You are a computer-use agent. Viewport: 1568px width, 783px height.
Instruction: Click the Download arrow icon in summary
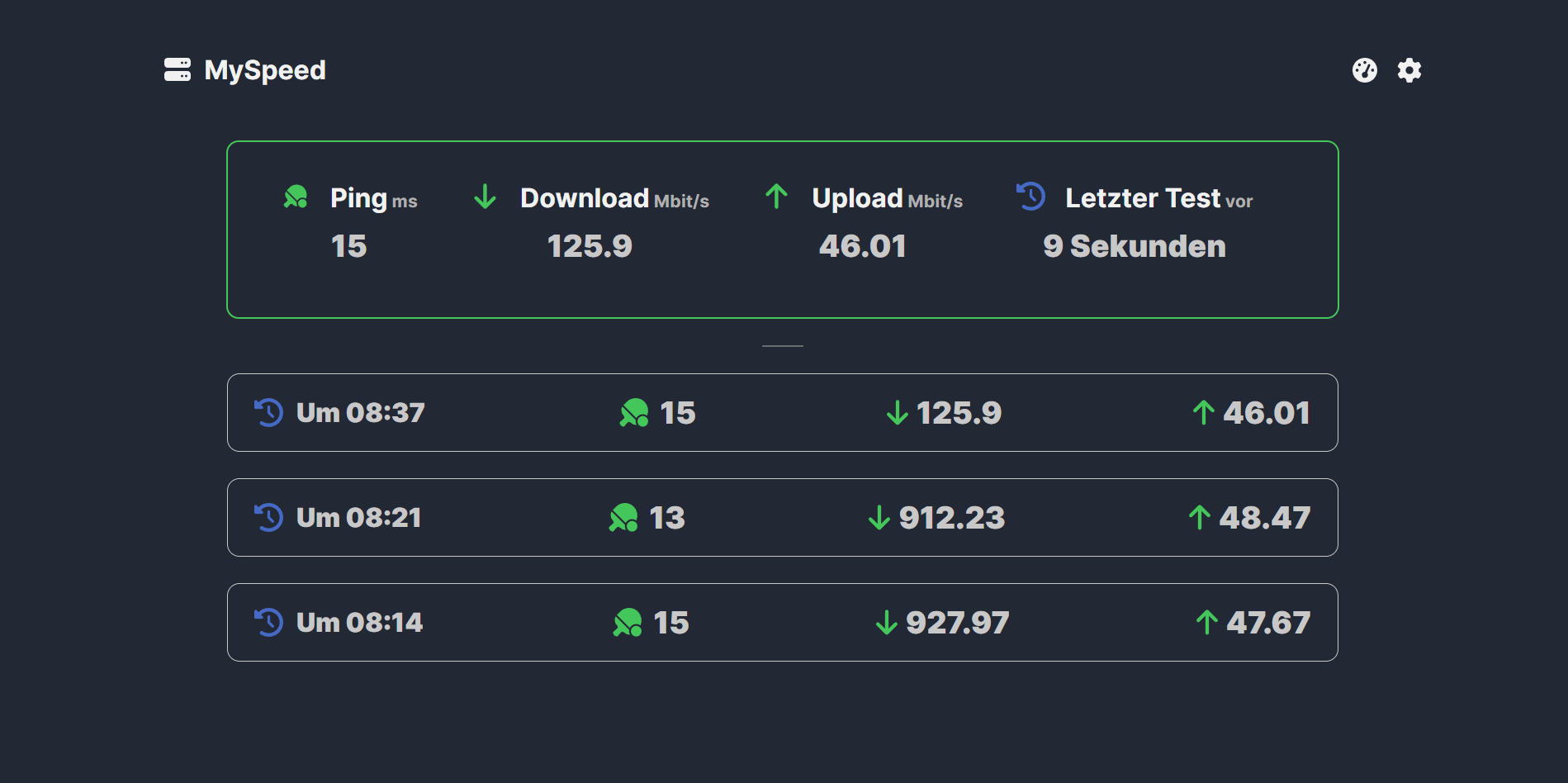[485, 197]
